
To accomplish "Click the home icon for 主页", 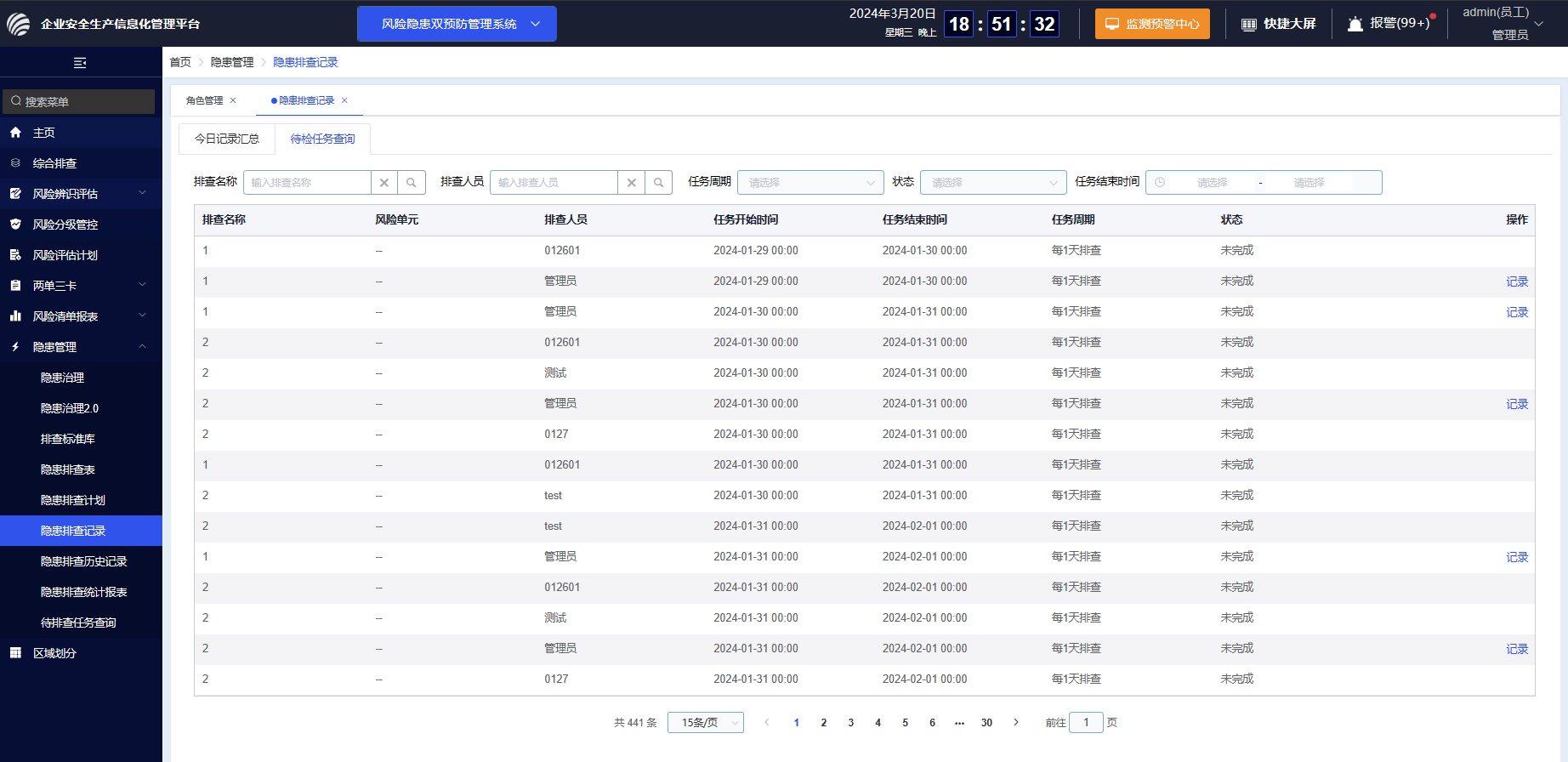I will point(15,133).
